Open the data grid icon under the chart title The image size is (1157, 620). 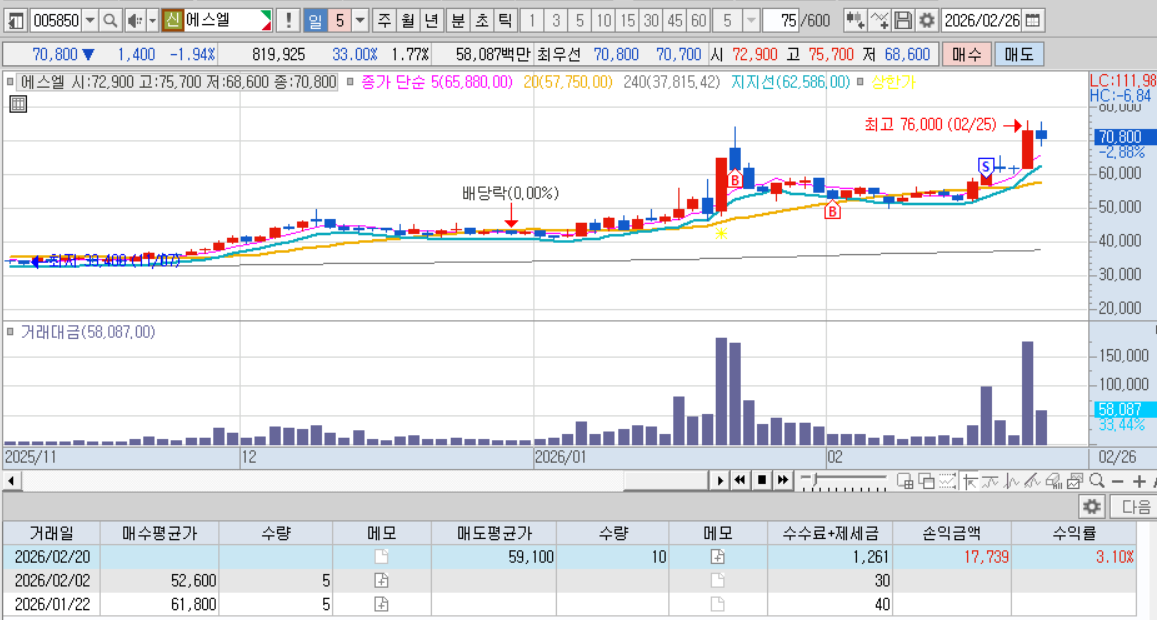coord(18,104)
